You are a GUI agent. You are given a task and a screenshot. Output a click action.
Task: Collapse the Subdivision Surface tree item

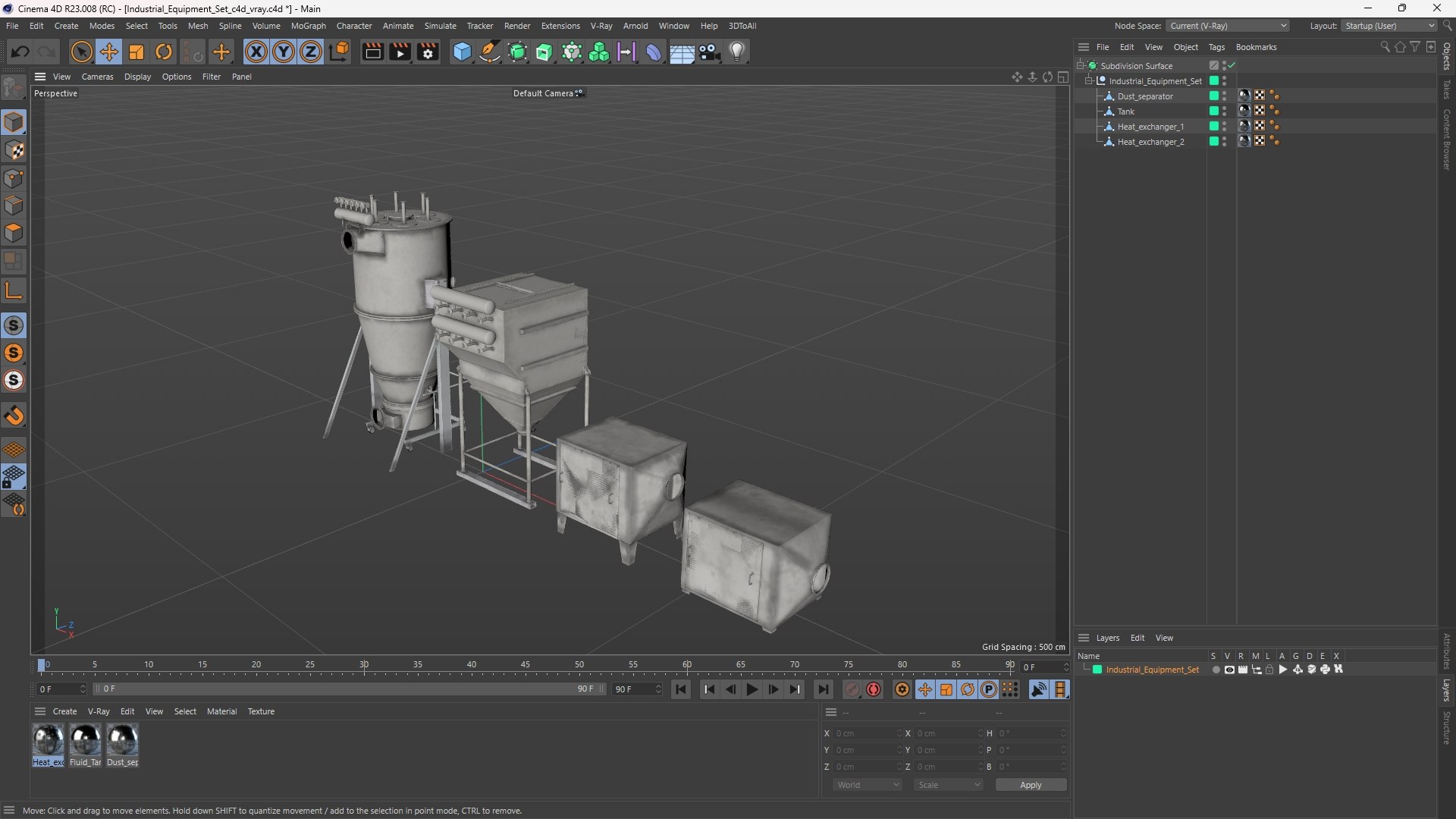click(1081, 66)
